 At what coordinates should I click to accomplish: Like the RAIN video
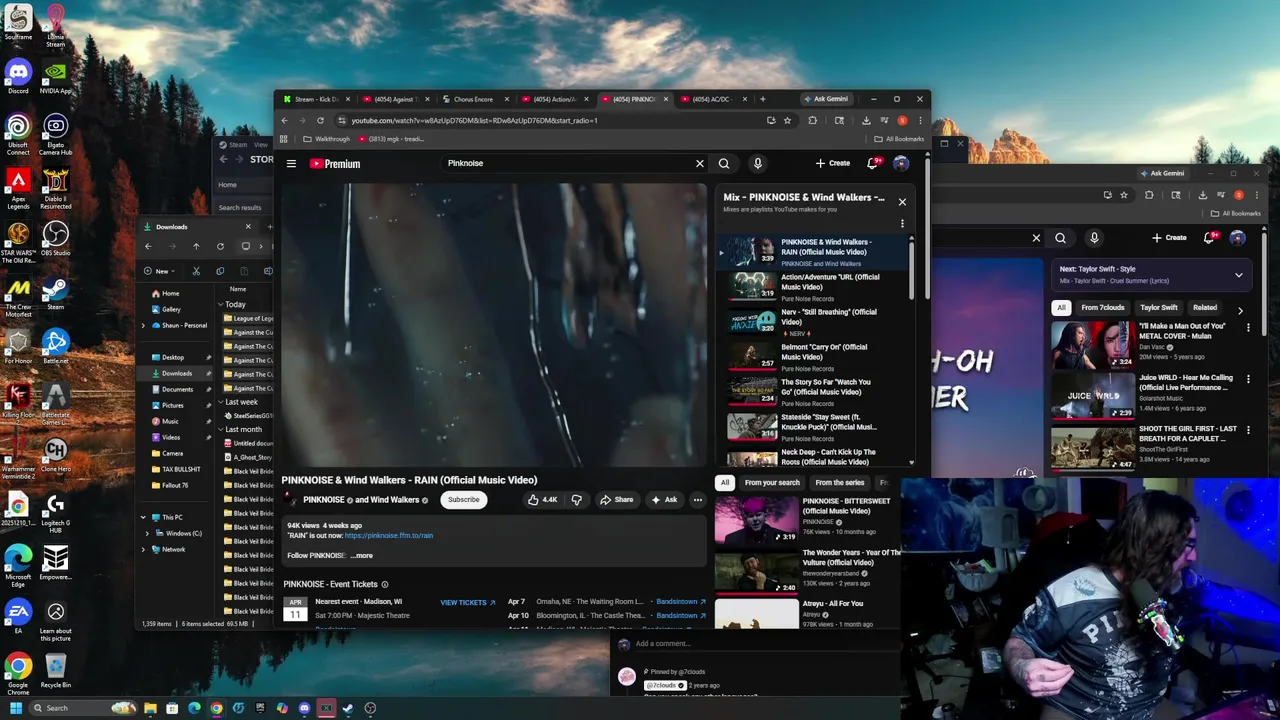[542, 500]
